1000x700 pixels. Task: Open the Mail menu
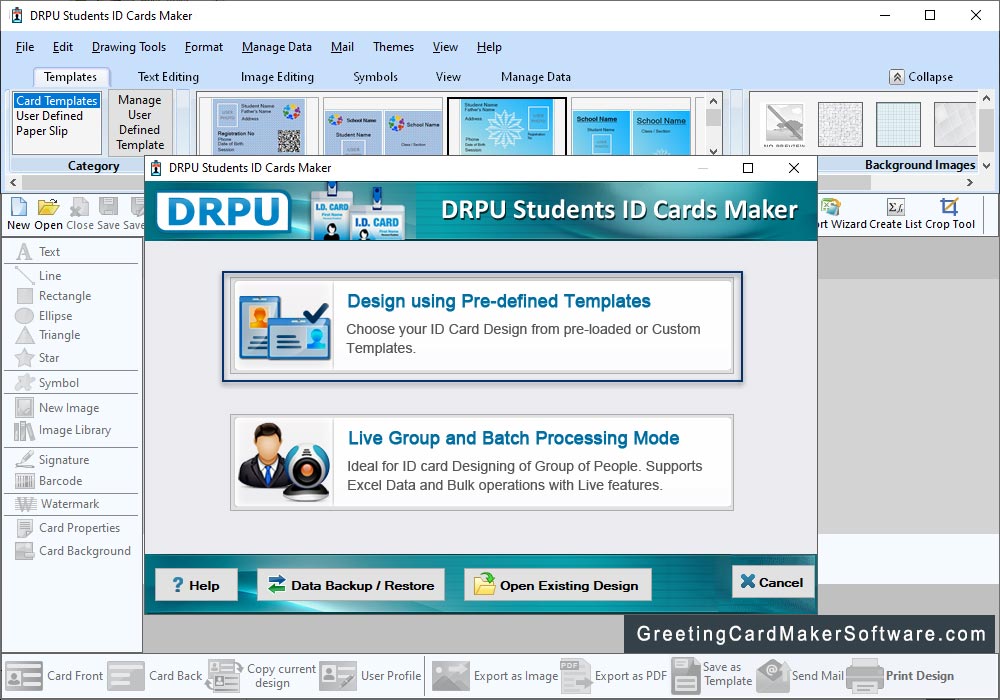tap(342, 47)
